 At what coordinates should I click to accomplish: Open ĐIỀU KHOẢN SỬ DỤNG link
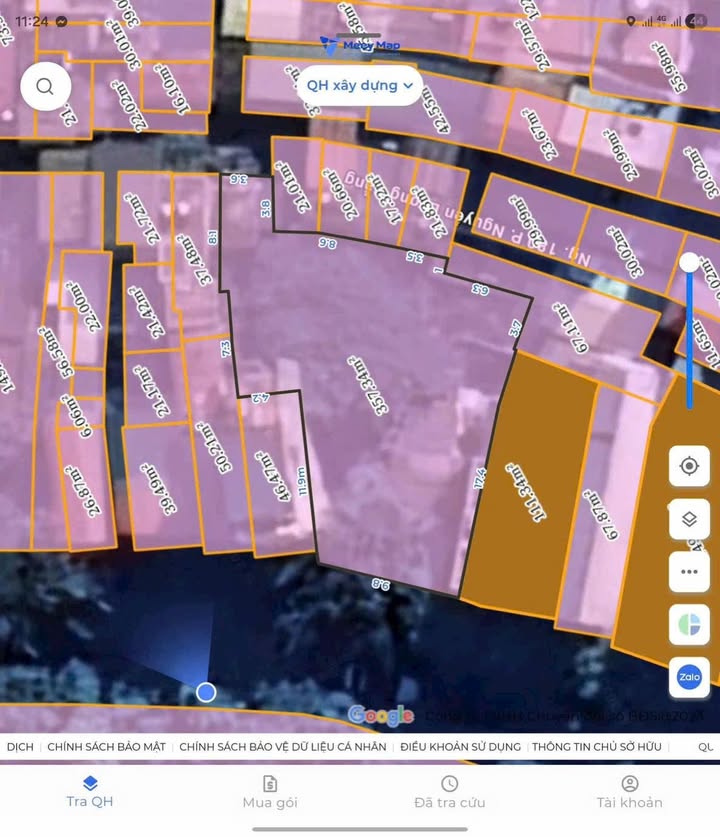pyautogui.click(x=460, y=747)
